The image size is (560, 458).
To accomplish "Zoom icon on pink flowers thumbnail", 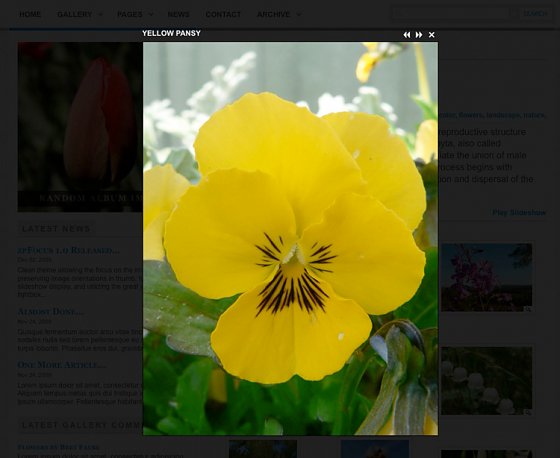I will (528, 309).
